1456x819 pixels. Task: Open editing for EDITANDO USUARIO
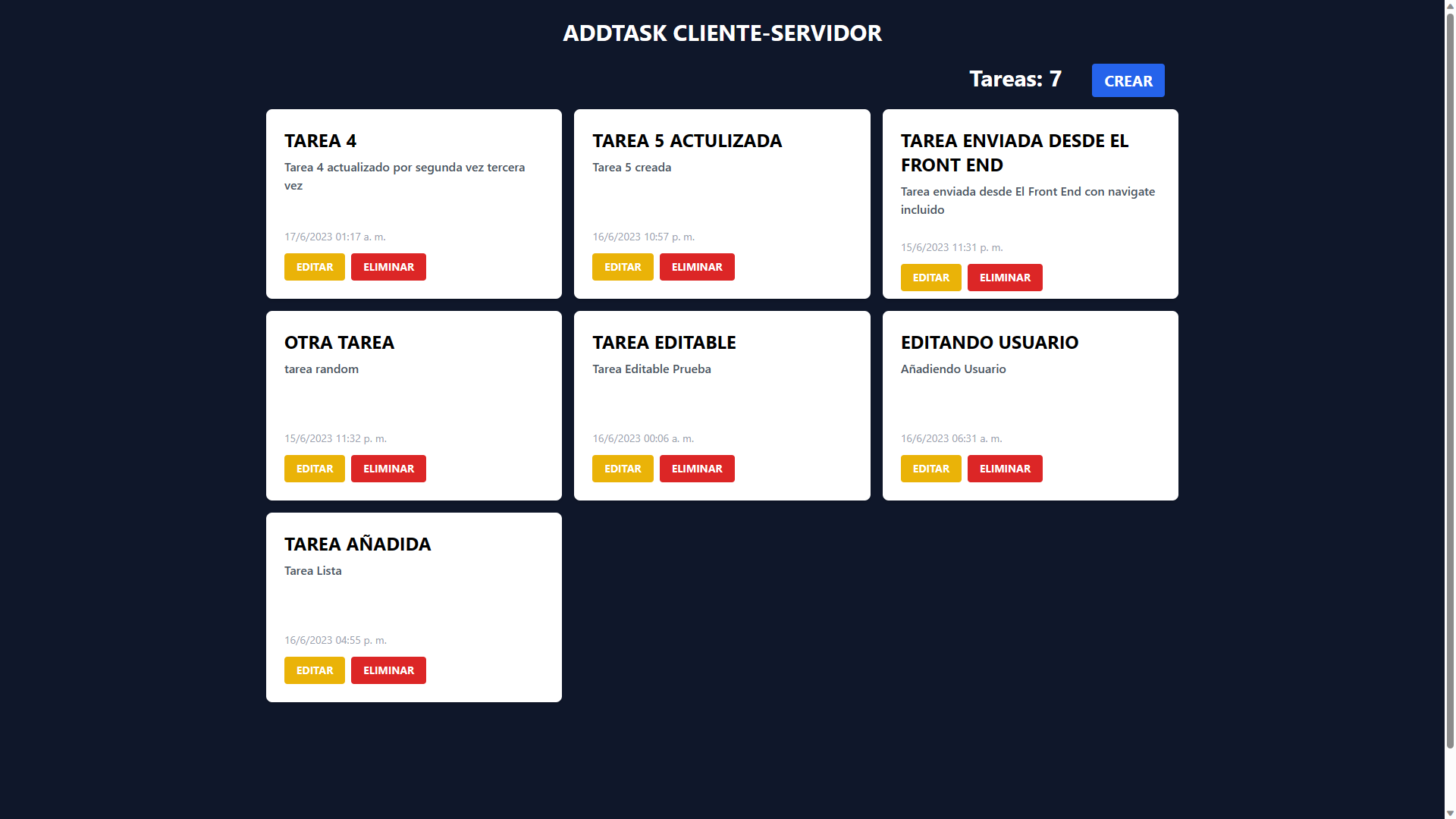(x=930, y=469)
